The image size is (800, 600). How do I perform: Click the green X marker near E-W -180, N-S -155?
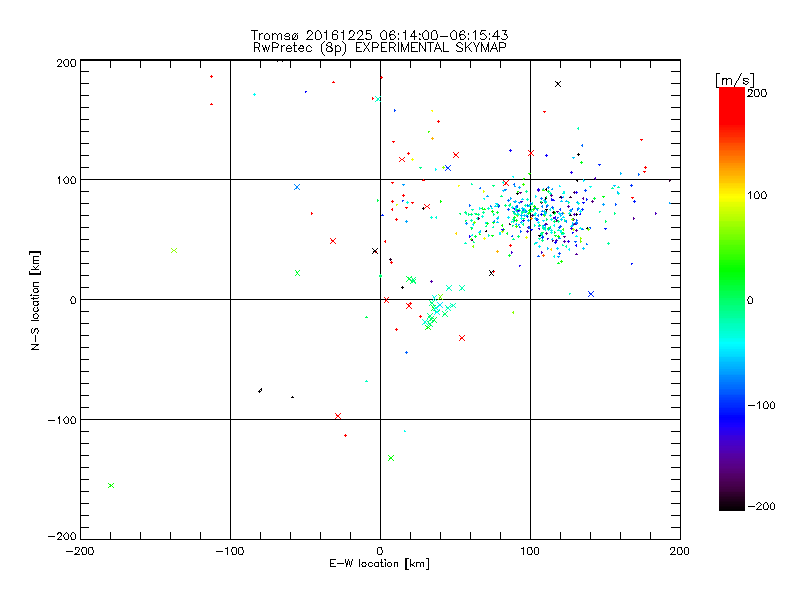(111, 485)
